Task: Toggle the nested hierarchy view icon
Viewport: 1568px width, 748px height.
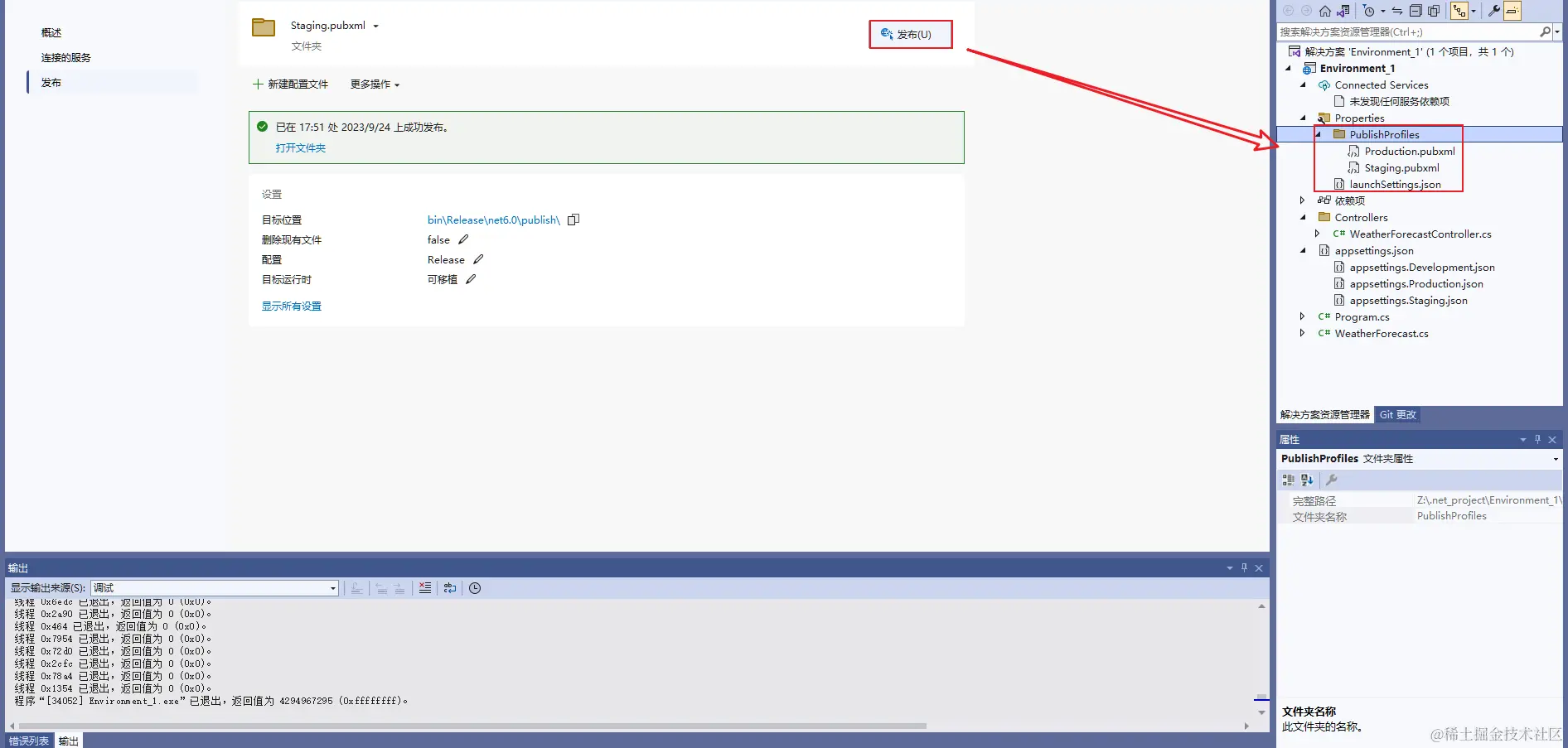Action: (1459, 11)
